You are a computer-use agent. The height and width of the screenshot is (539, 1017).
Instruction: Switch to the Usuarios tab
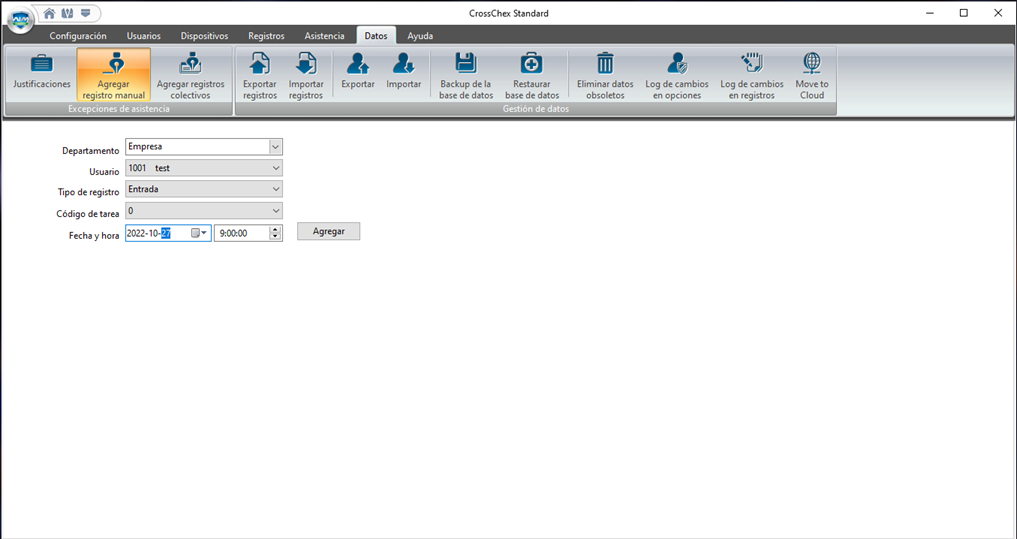pos(143,36)
